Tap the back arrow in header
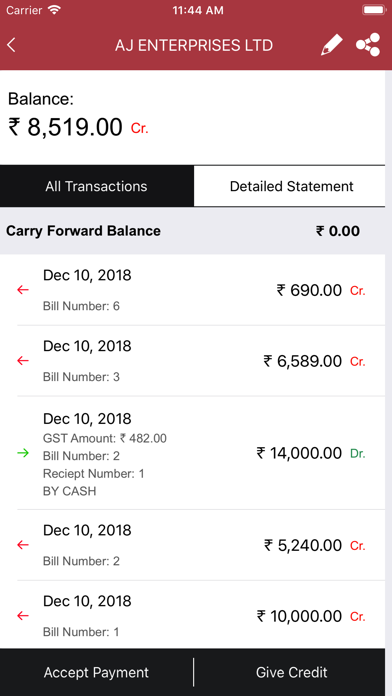The height and width of the screenshot is (696, 392). tap(12, 45)
